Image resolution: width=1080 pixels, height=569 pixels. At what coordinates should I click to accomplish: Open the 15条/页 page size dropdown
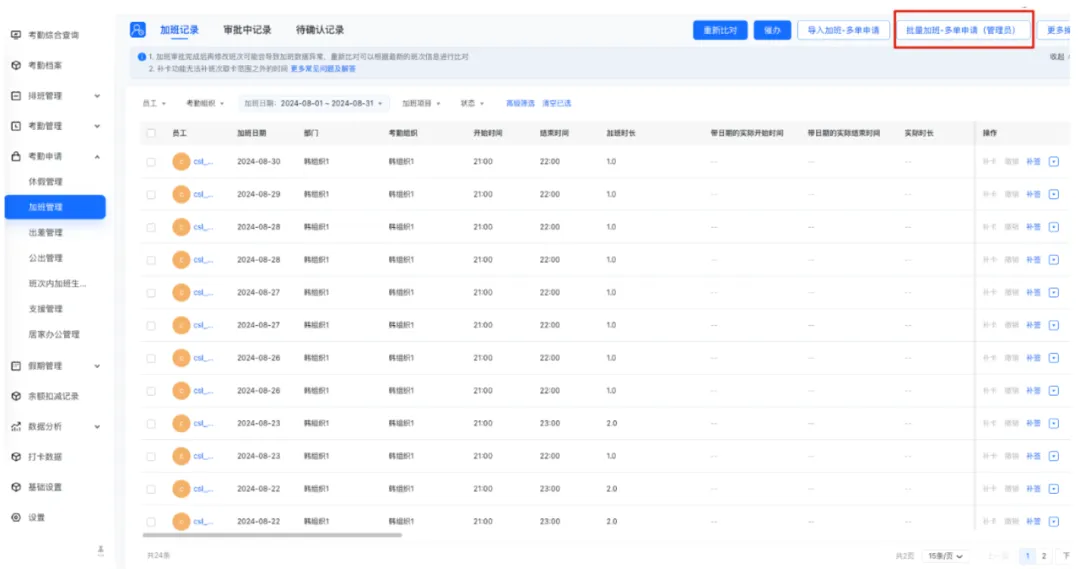click(945, 556)
